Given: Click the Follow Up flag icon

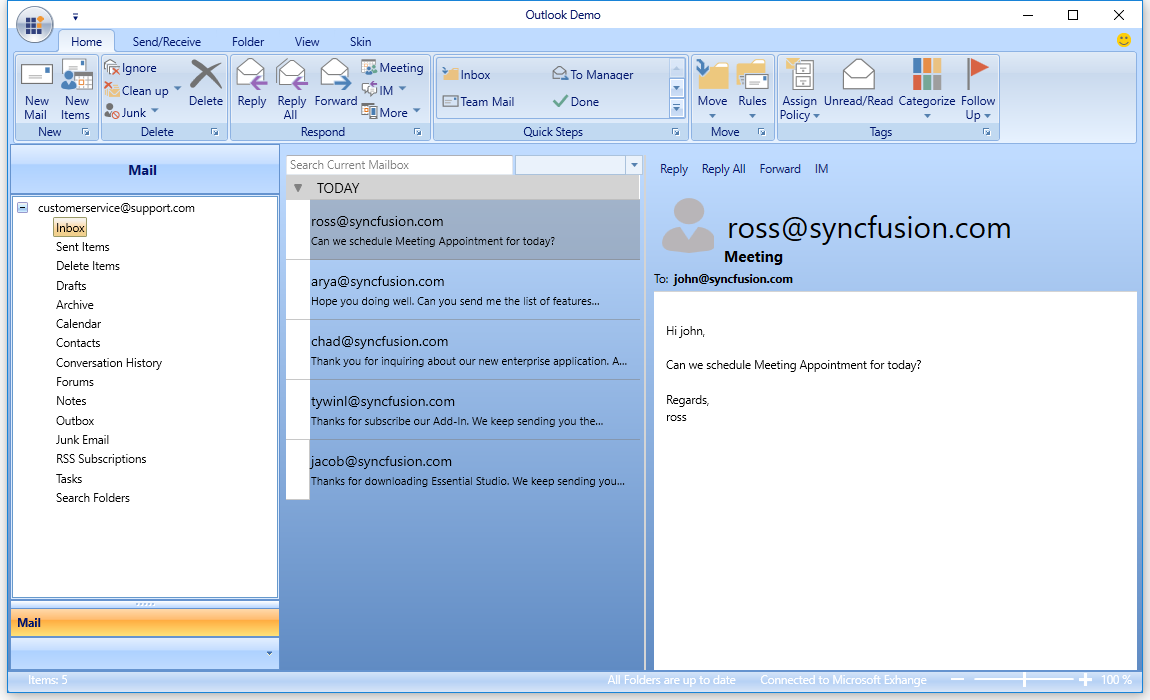Looking at the screenshot, I should click(x=977, y=76).
